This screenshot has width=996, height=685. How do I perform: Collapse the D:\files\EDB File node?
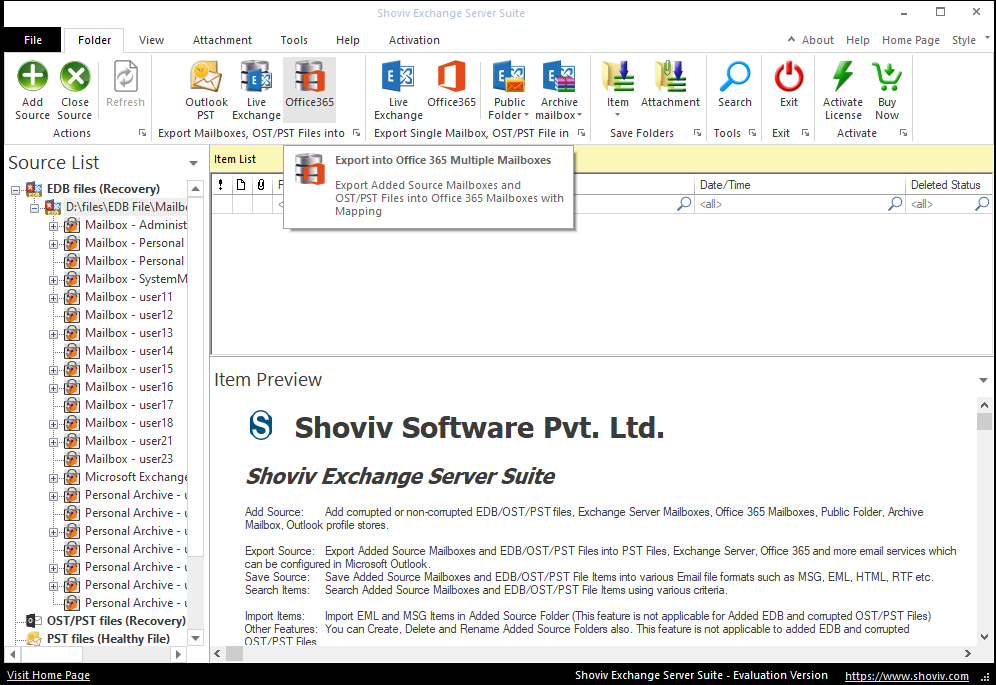34,208
